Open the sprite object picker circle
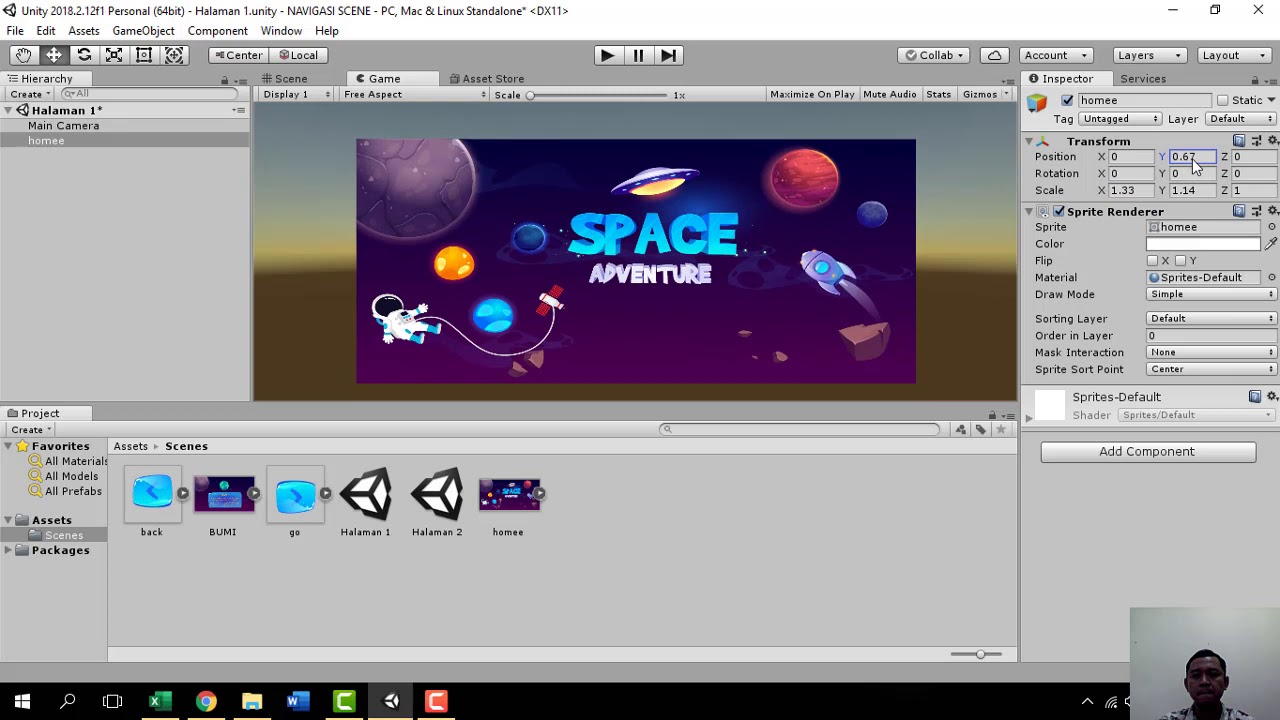The image size is (1280, 720). [x=1272, y=227]
